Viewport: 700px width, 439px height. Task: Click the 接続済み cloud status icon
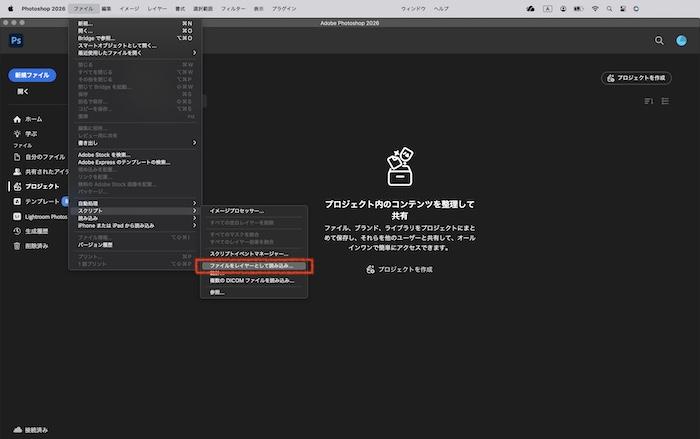click(x=17, y=430)
